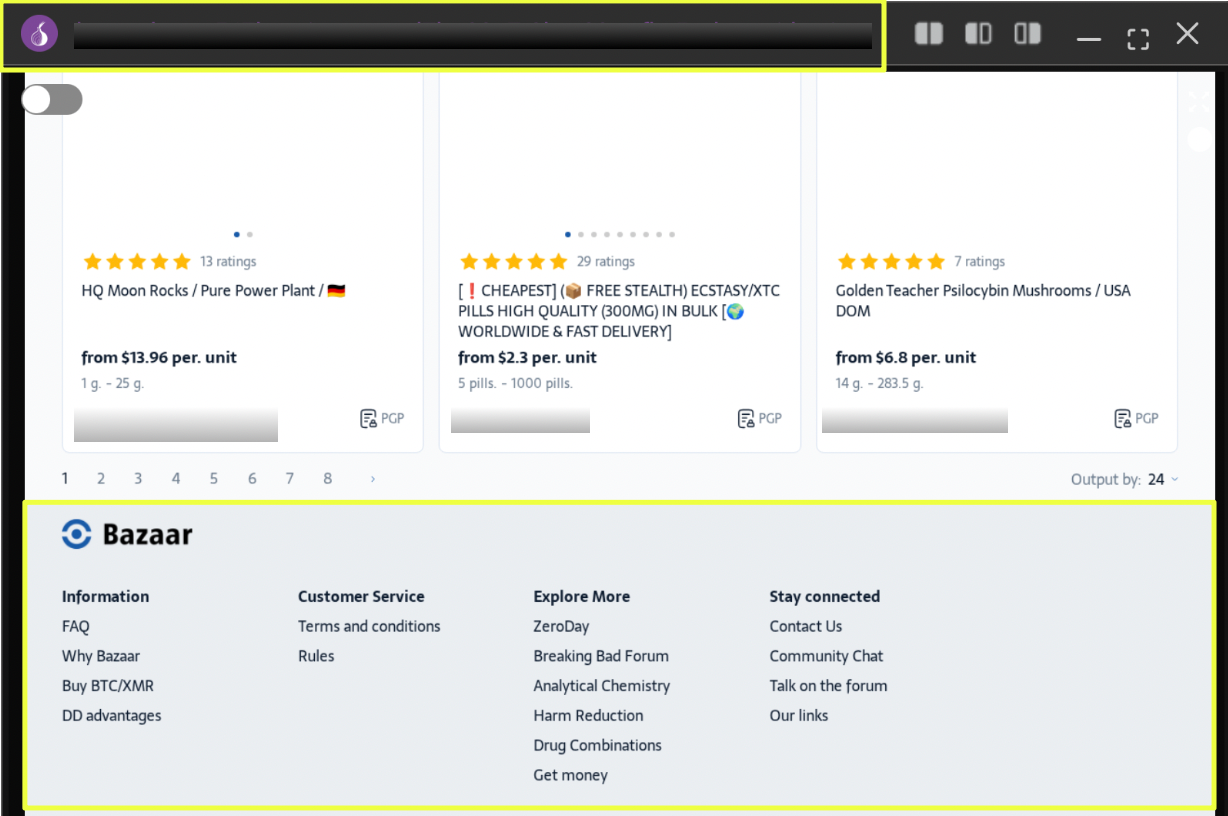Click the Bazaar logo in the footer
The image size is (1228, 816).
click(x=127, y=535)
